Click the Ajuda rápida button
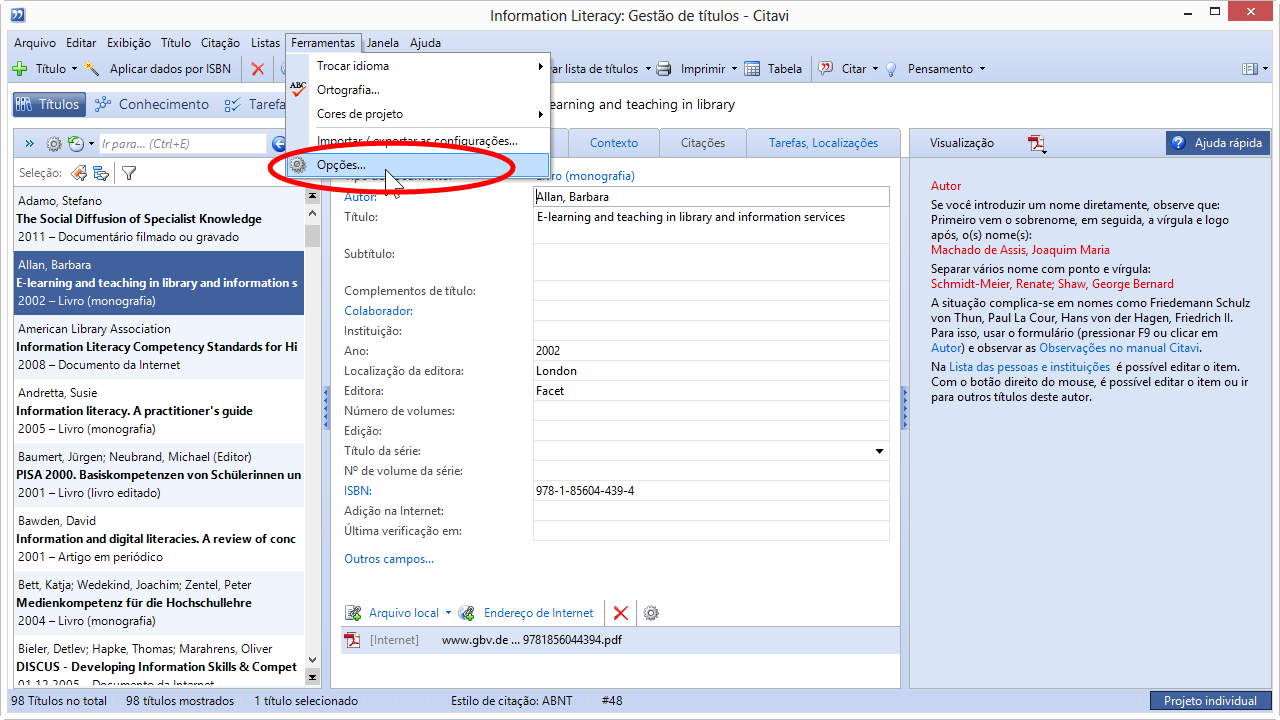Image resolution: width=1280 pixels, height=720 pixels. coord(1217,143)
